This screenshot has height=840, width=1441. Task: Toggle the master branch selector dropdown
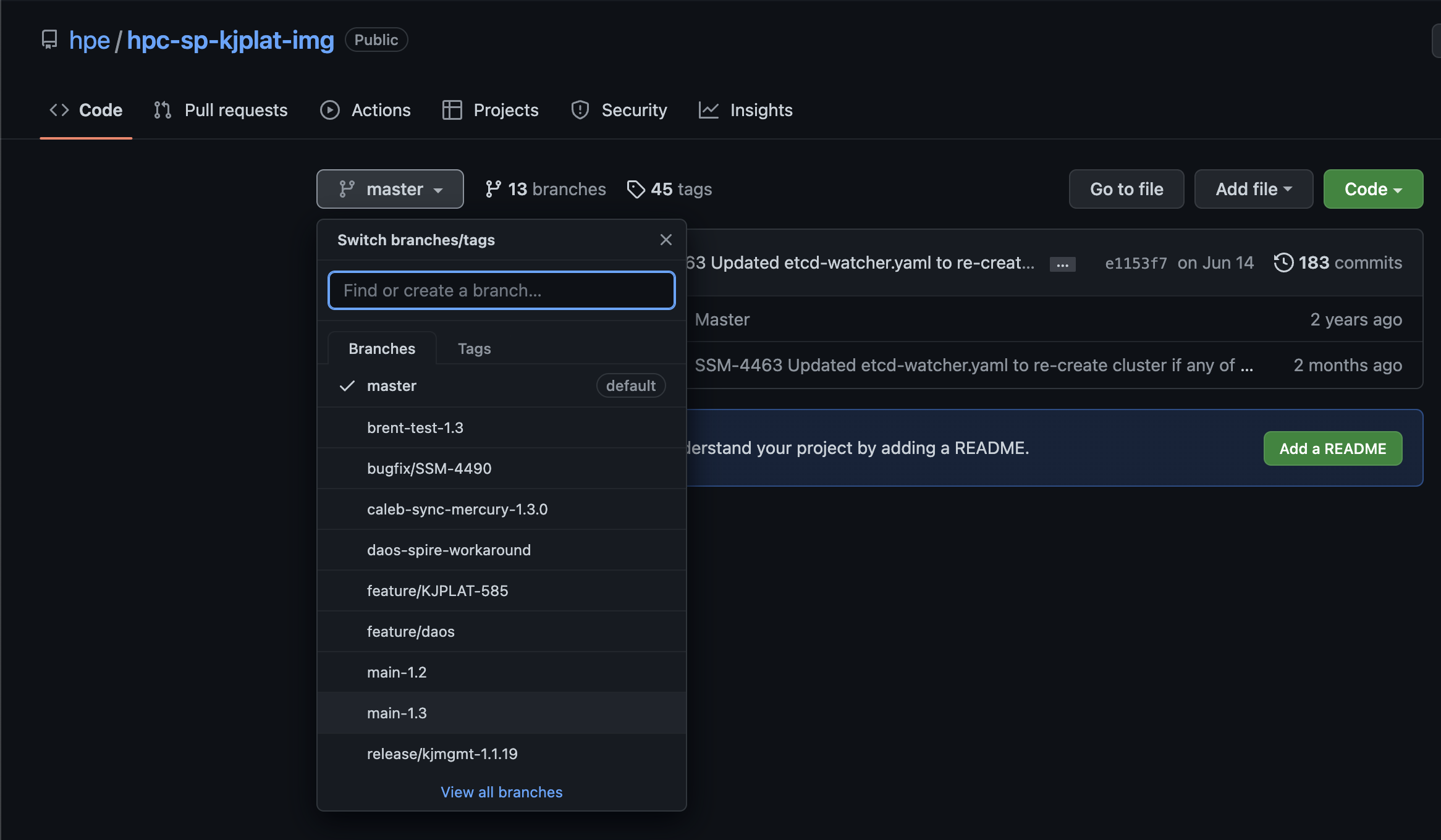click(391, 189)
